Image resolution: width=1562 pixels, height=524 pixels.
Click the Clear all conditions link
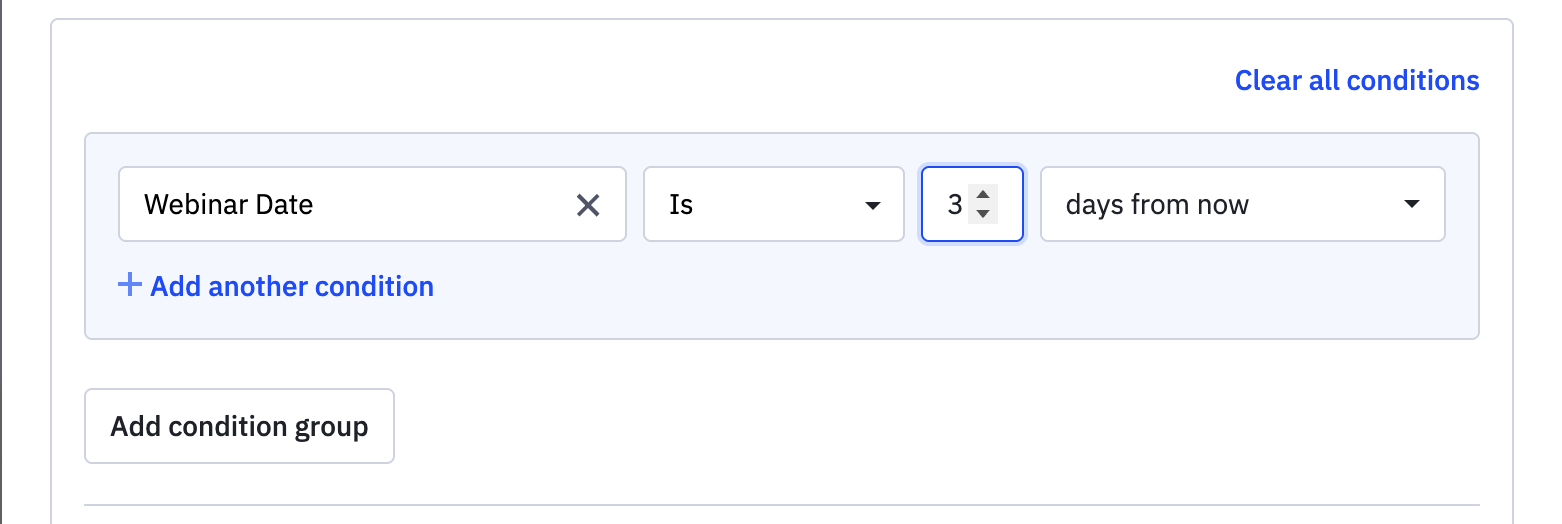pyautogui.click(x=1356, y=80)
